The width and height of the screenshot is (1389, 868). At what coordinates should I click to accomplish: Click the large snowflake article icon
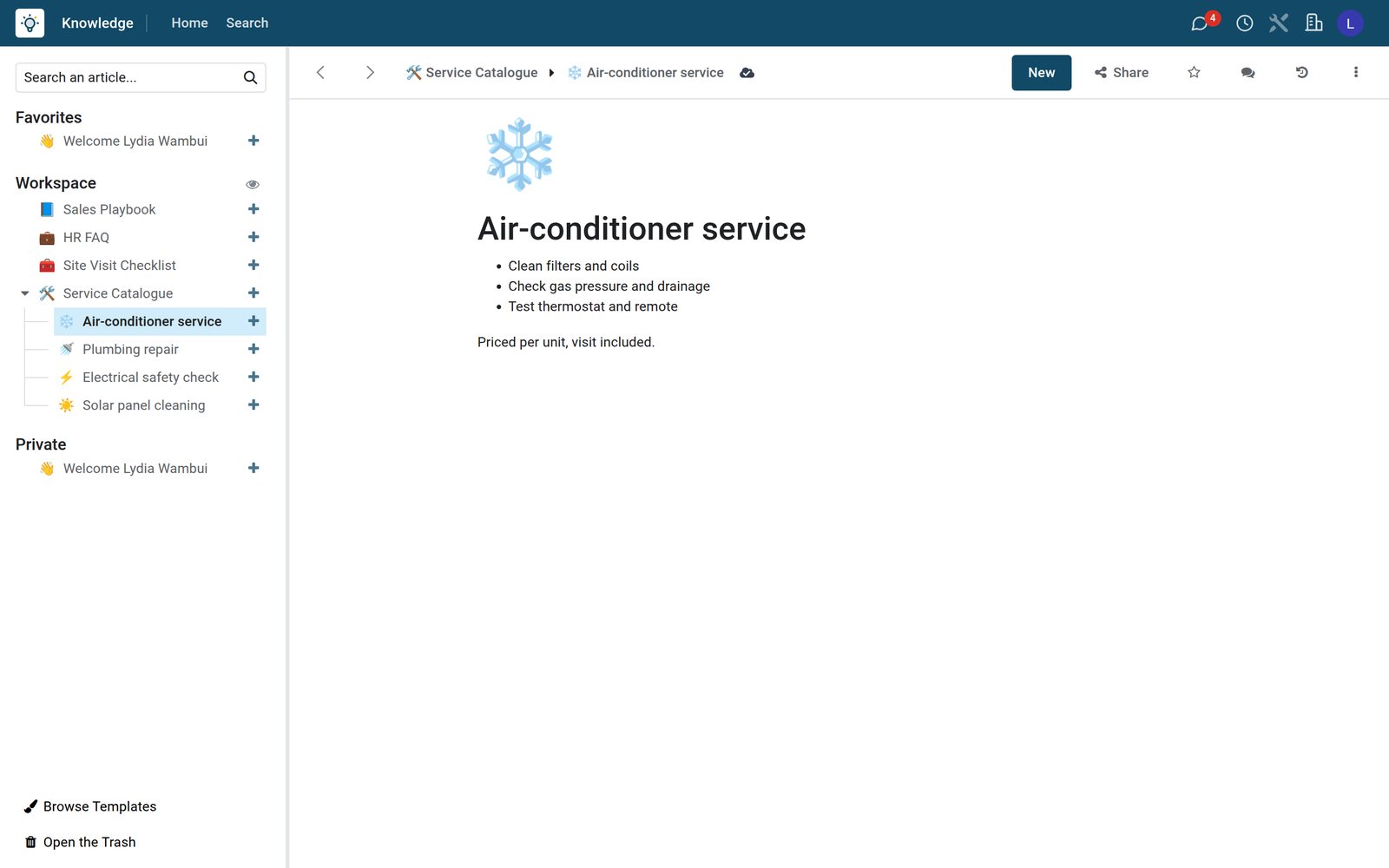click(519, 155)
